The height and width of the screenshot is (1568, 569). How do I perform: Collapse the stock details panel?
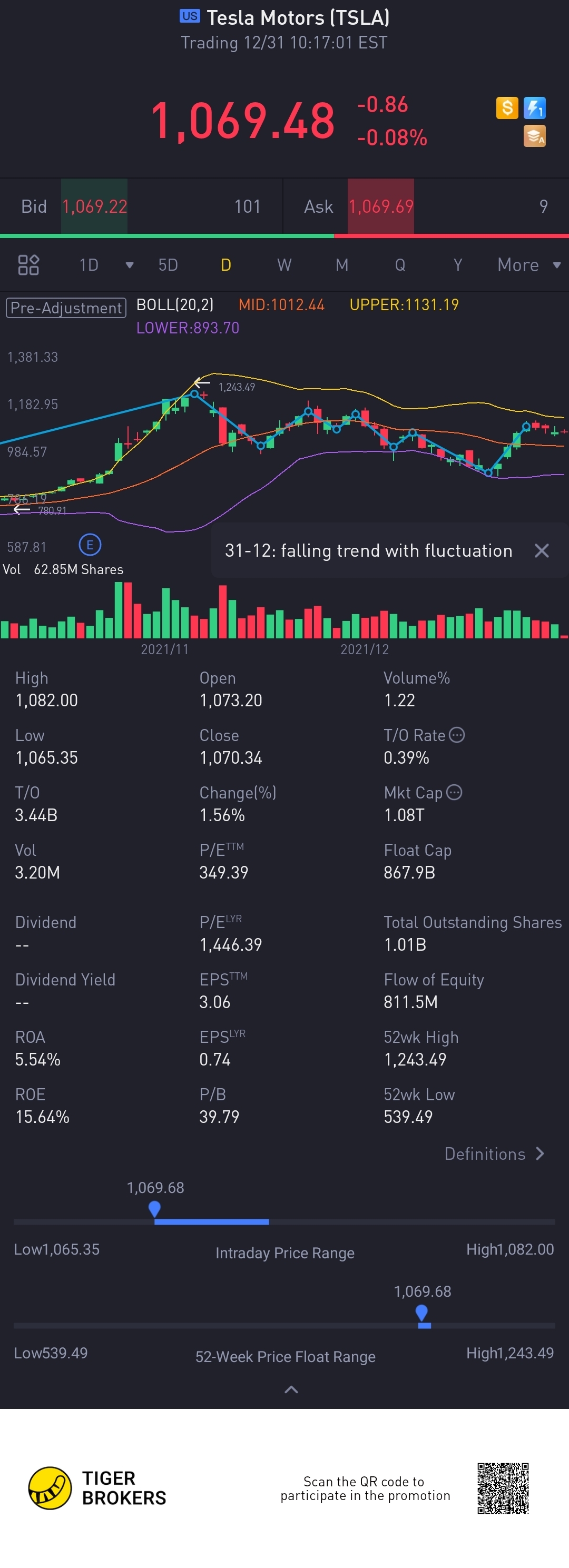coord(291,1389)
